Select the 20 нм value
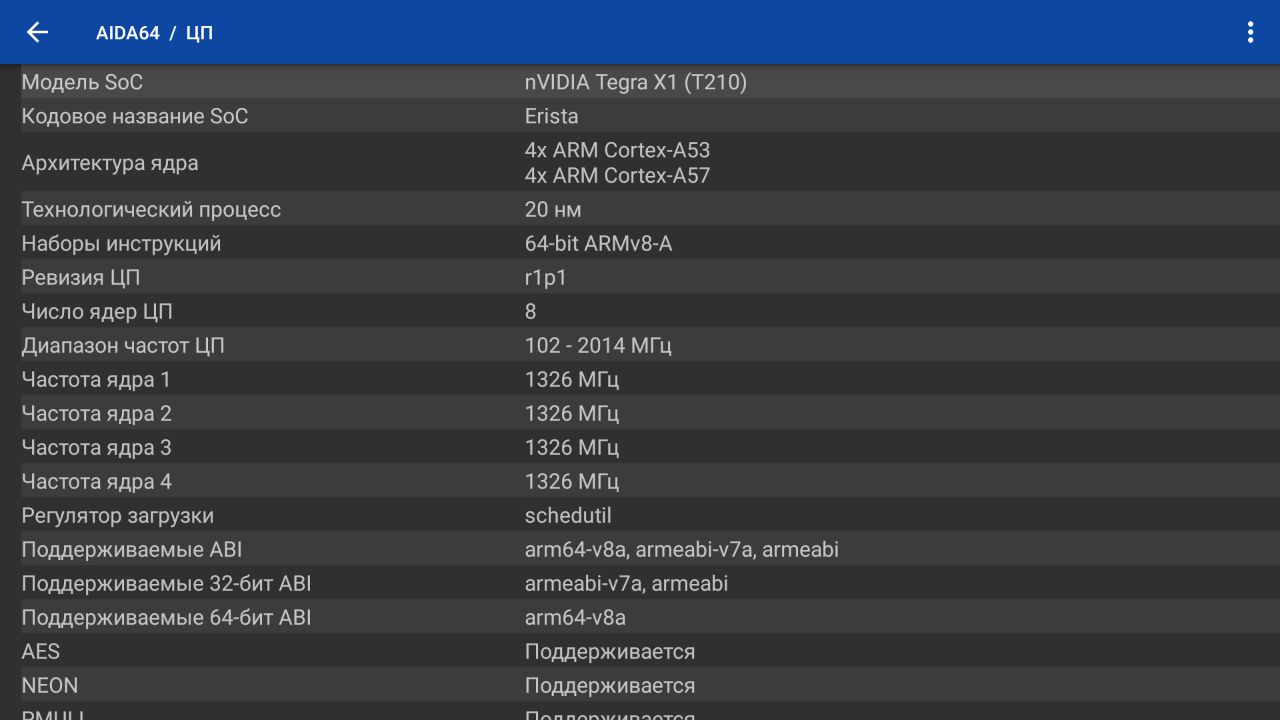 (553, 210)
